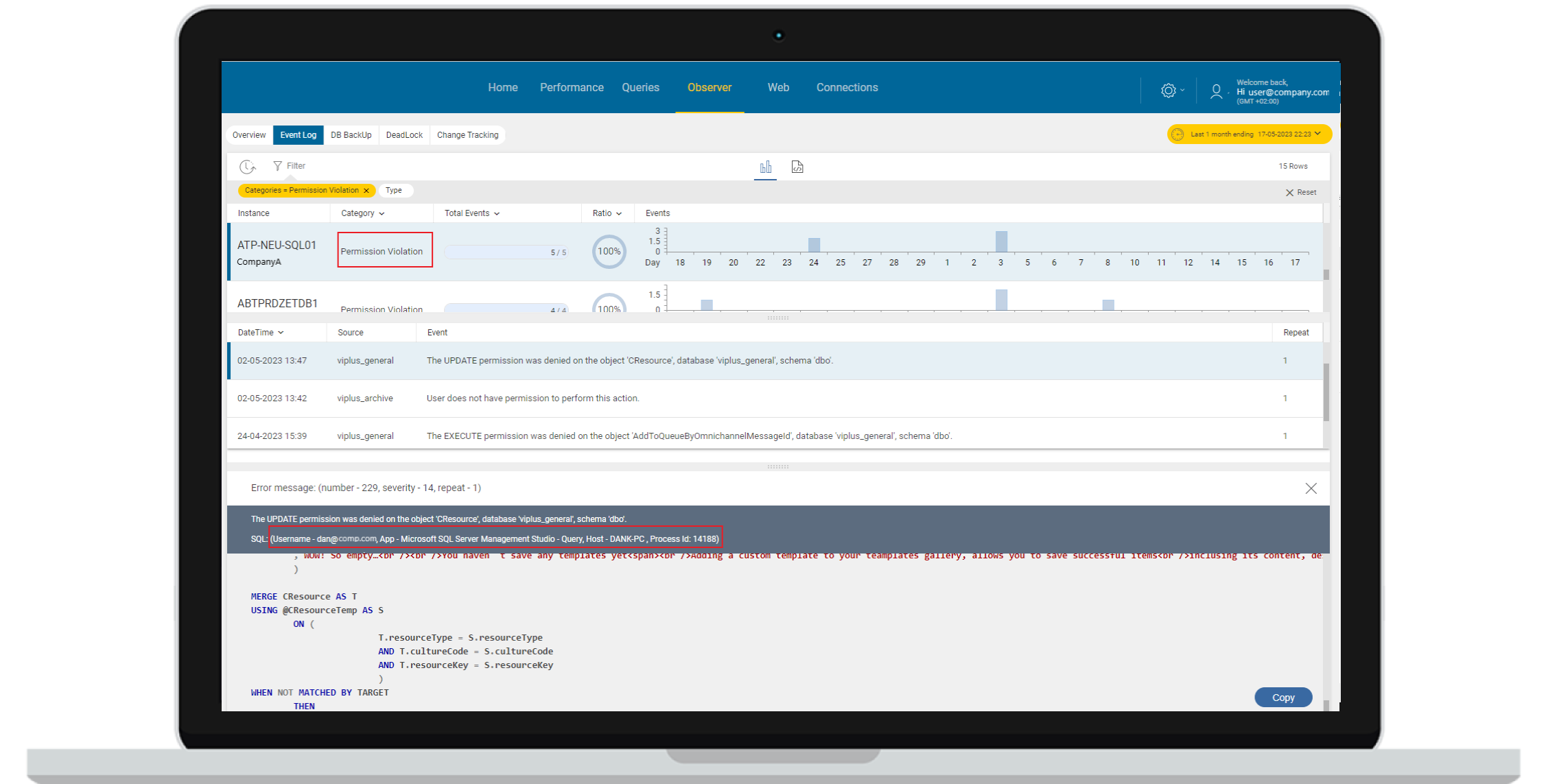Screen dimensions: 1546x784
Task: Click the history clock refresh icon
Action: tap(247, 167)
